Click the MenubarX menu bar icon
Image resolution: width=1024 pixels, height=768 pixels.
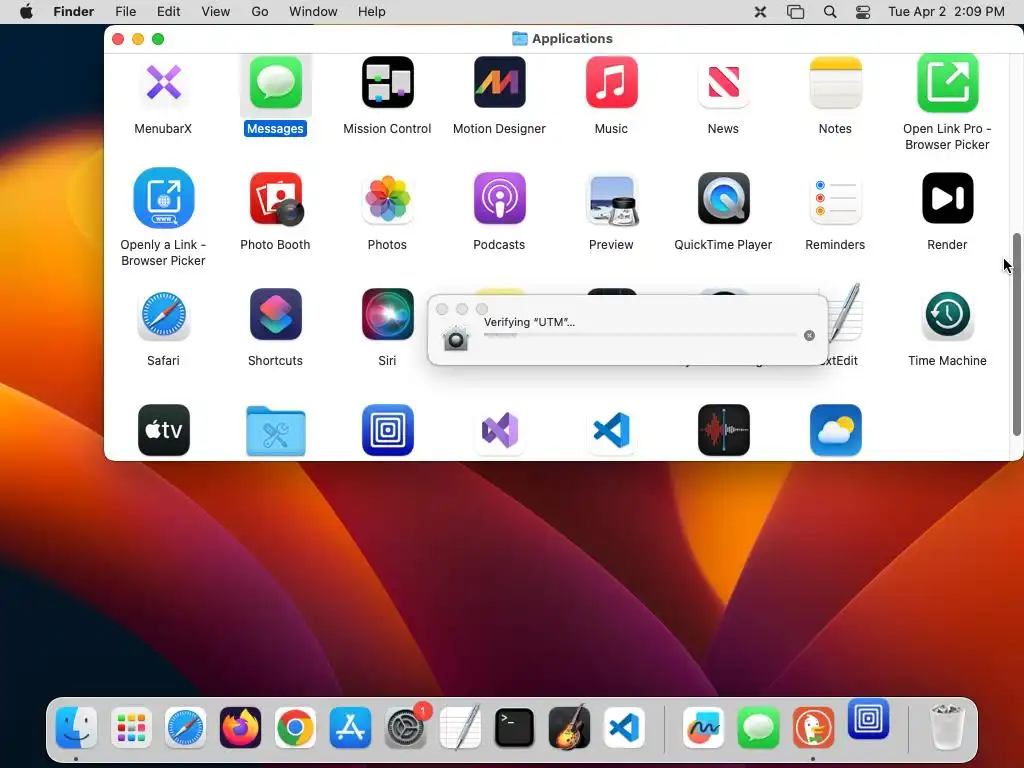coord(760,12)
